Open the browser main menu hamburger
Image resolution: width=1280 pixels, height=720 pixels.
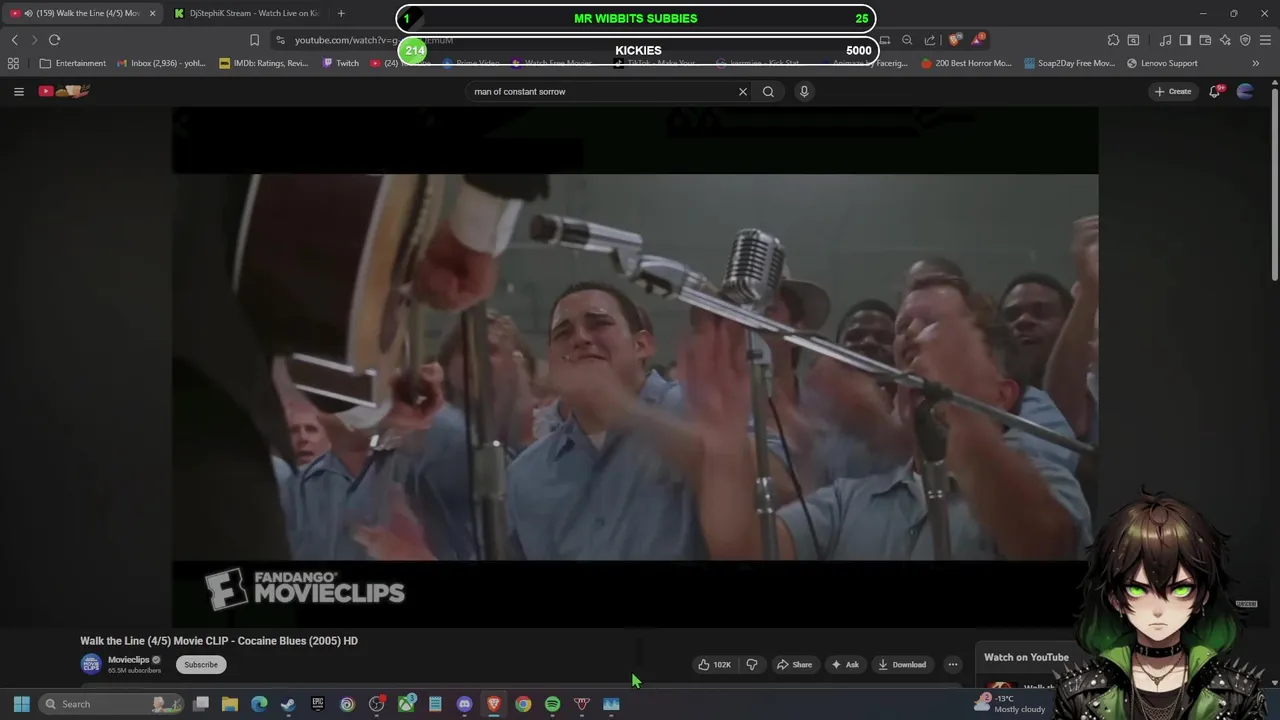pyautogui.click(x=1265, y=40)
